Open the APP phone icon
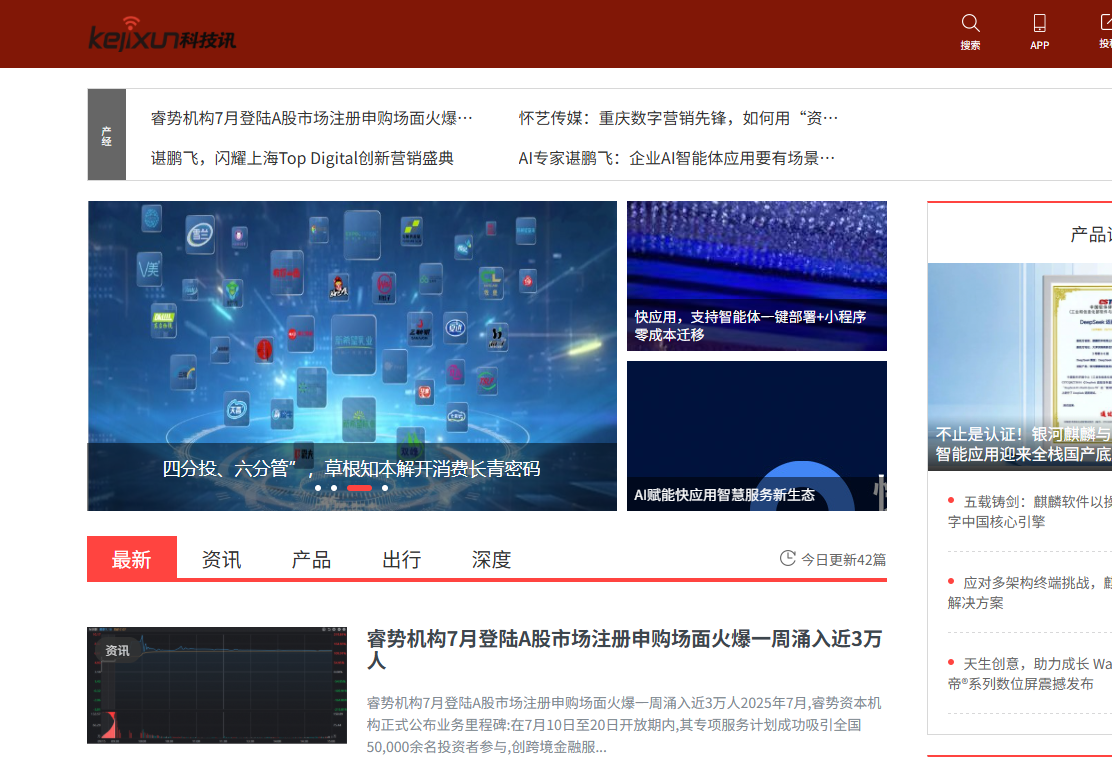The image size is (1112, 757). point(1039,23)
